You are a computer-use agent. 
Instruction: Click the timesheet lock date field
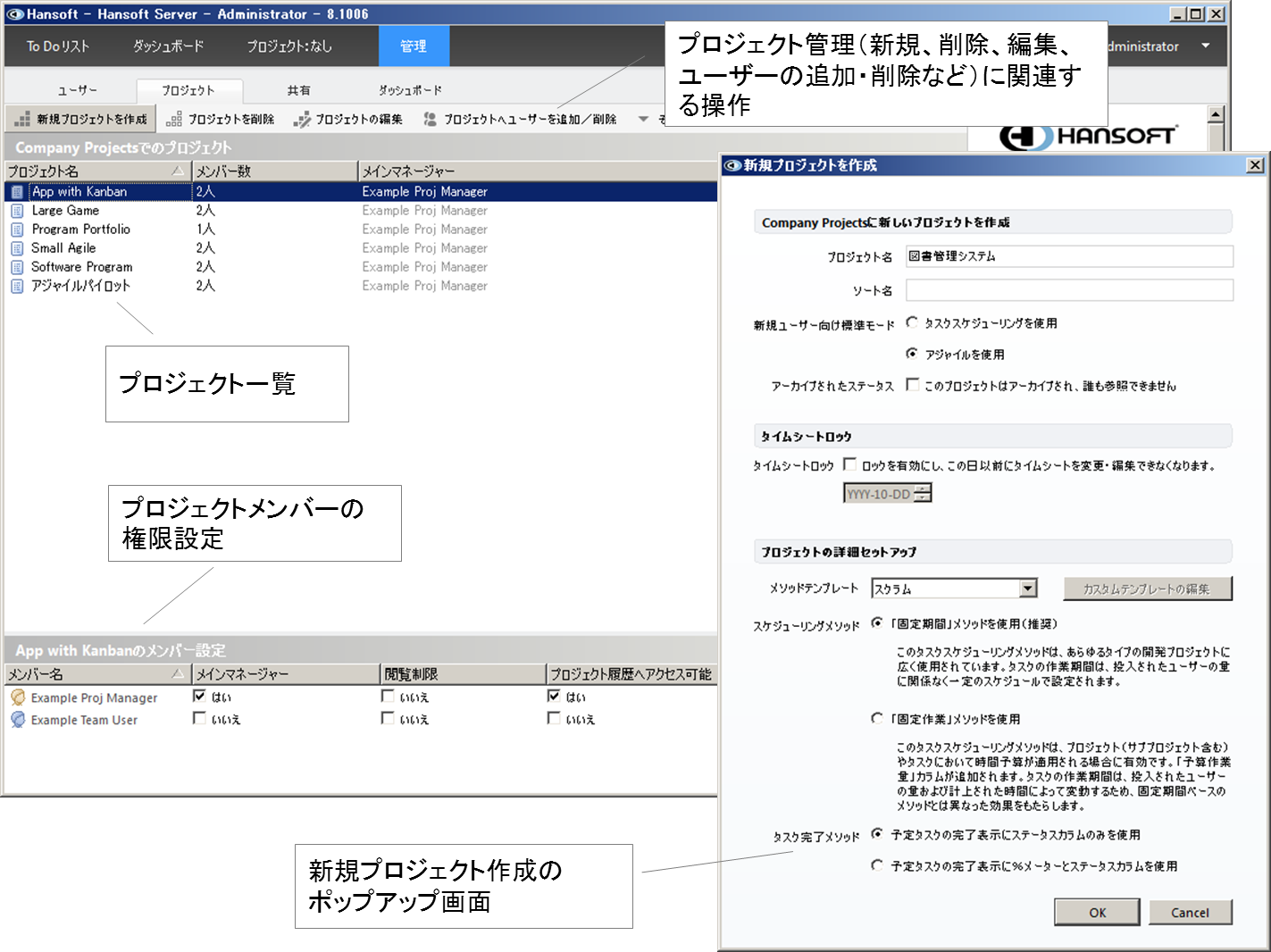coord(879,493)
